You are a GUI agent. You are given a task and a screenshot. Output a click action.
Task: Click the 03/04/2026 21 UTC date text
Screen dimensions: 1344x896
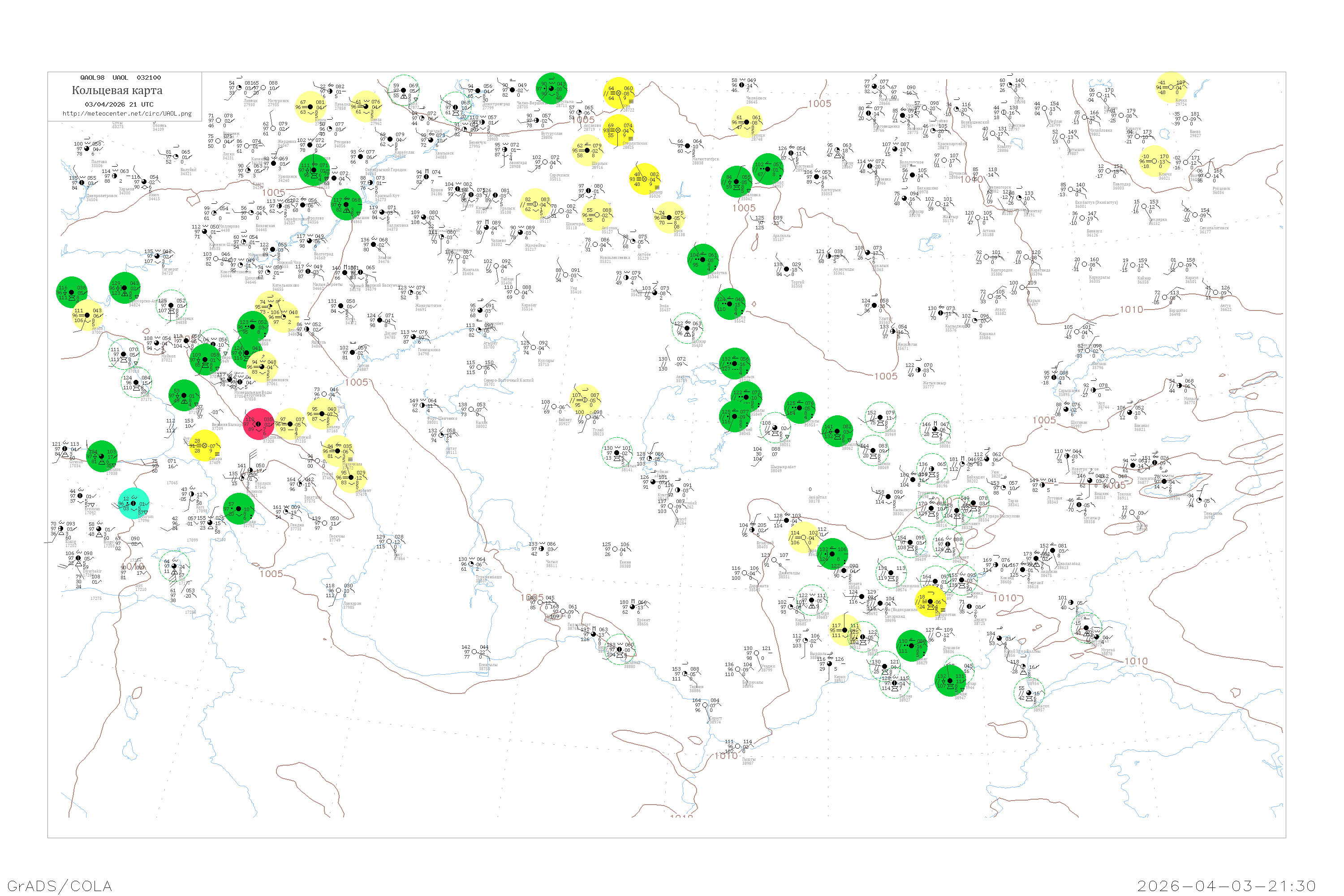point(119,104)
